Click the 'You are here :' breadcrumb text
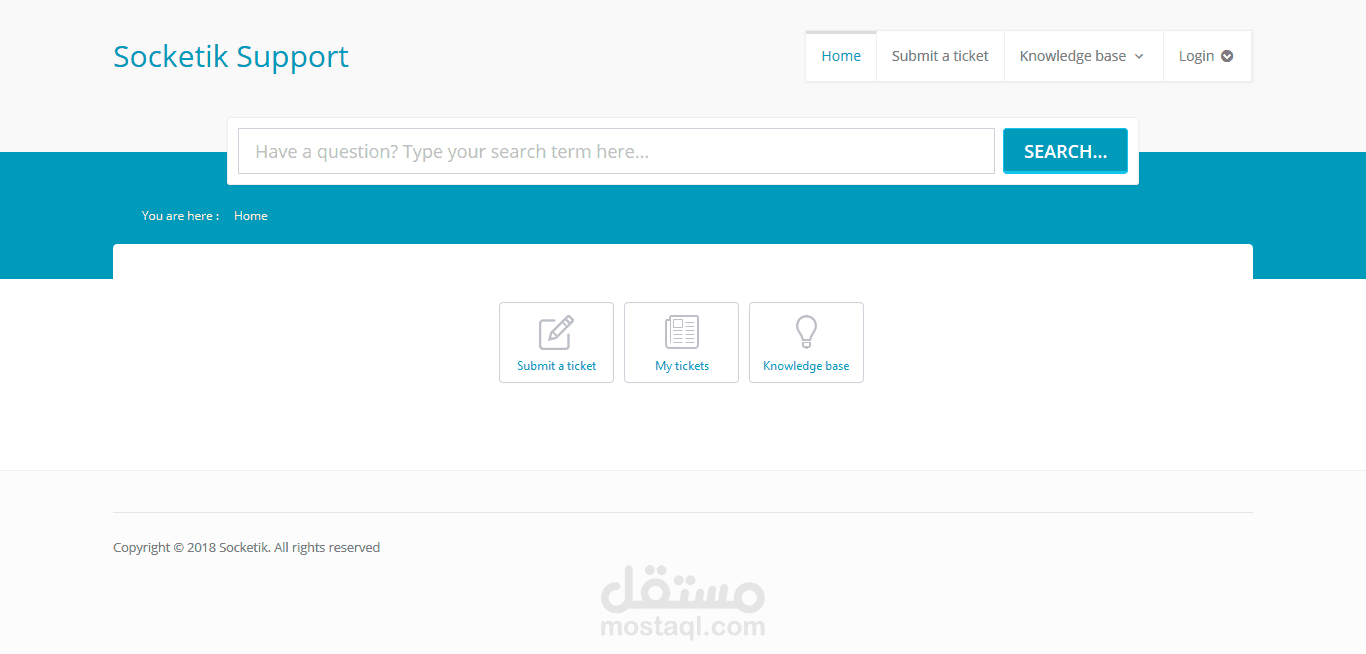 coord(180,216)
